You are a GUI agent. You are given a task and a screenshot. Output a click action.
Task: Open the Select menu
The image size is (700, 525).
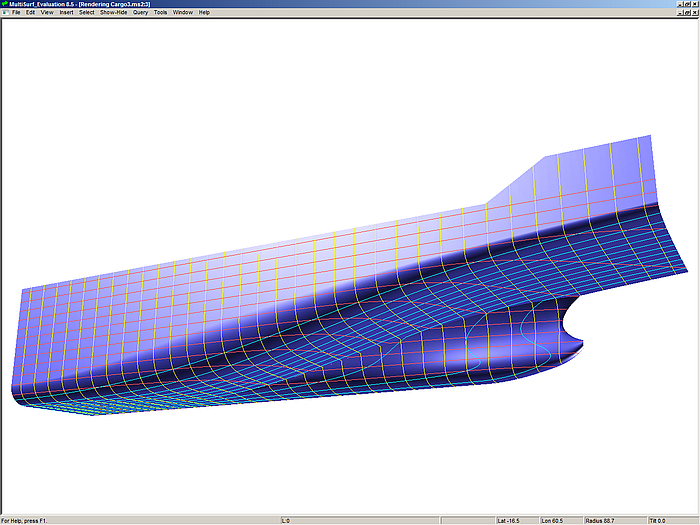point(87,12)
